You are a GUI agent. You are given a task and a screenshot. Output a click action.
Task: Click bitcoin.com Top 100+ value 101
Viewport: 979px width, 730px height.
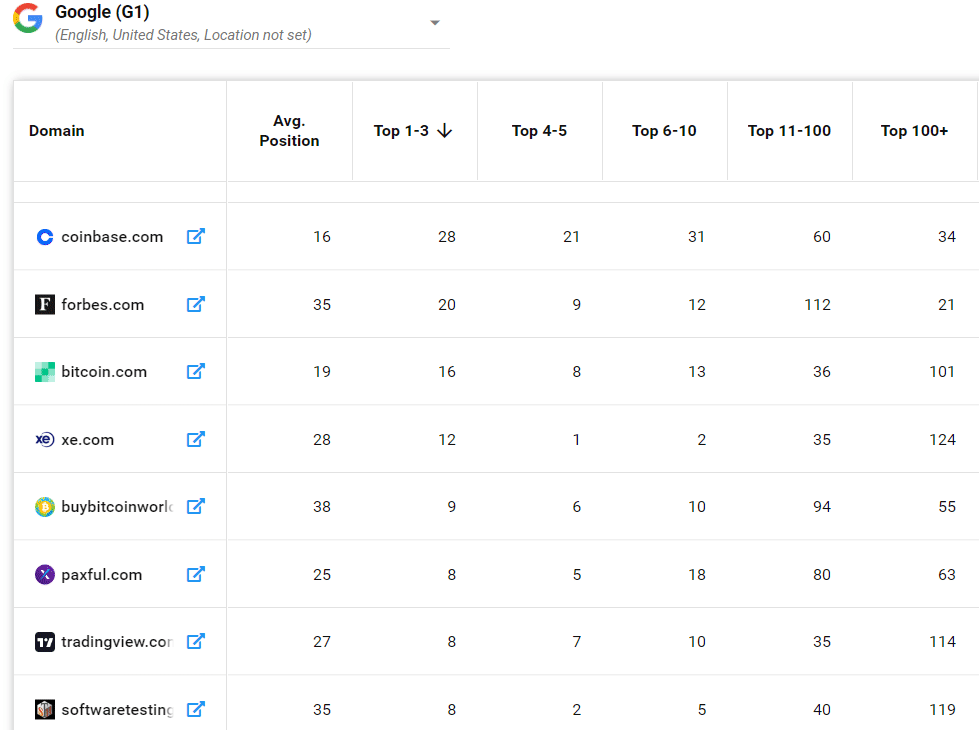pyautogui.click(x=942, y=372)
